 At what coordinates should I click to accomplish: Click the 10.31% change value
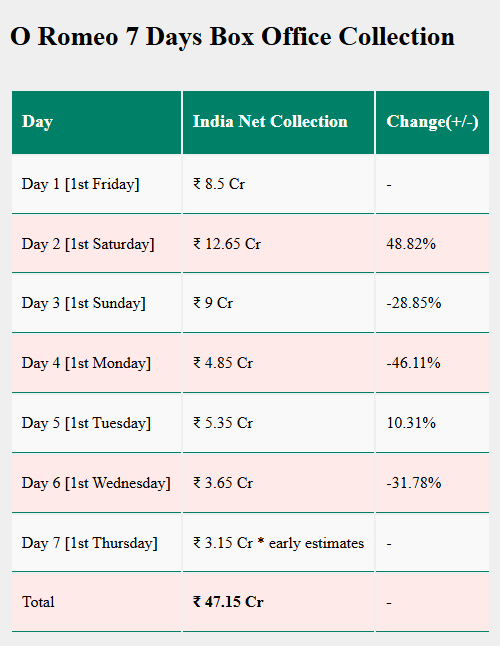point(411,423)
